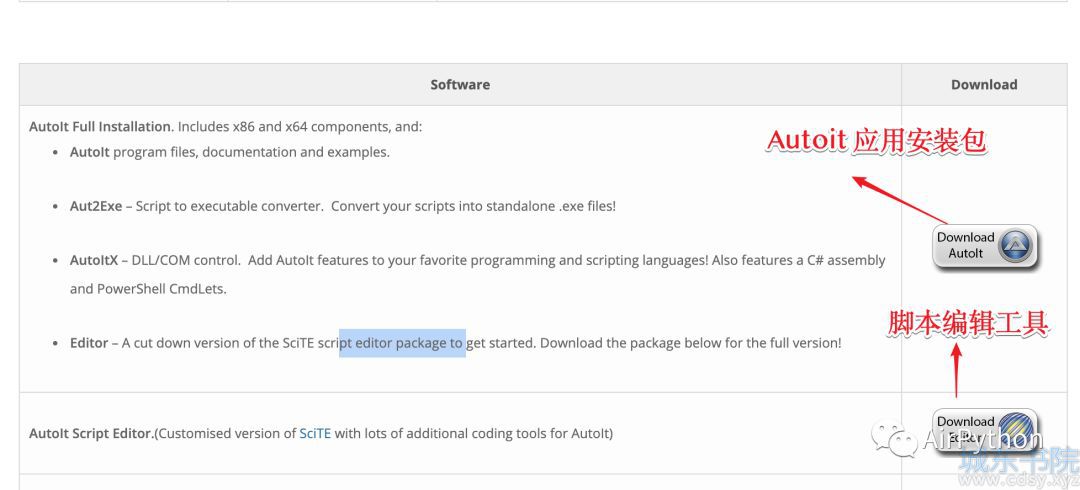Click the Aut2Exe bullet label
Screen dimensions: 1080x490
(x=96, y=206)
